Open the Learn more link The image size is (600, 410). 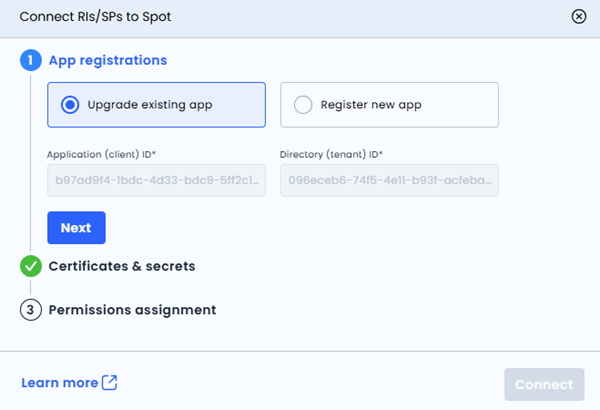[60, 383]
